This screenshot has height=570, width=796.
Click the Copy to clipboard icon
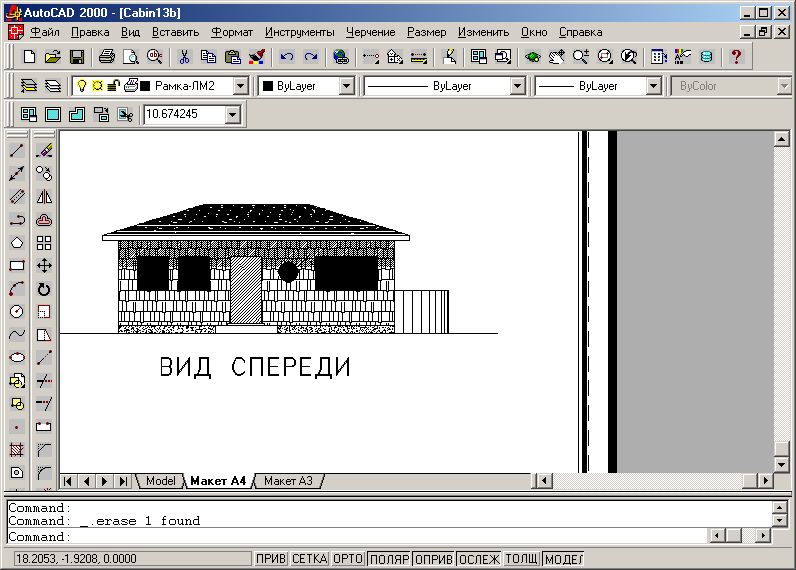pos(208,56)
